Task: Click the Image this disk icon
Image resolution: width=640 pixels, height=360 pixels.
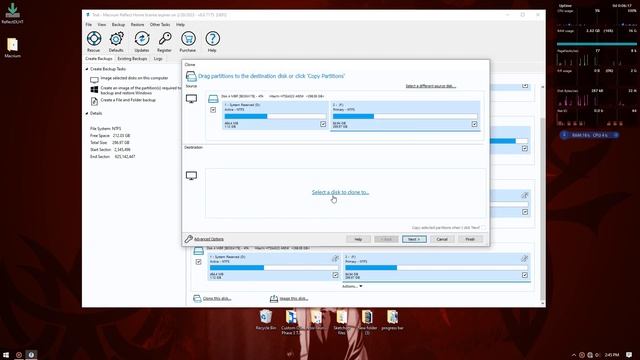Action: [x=274, y=299]
